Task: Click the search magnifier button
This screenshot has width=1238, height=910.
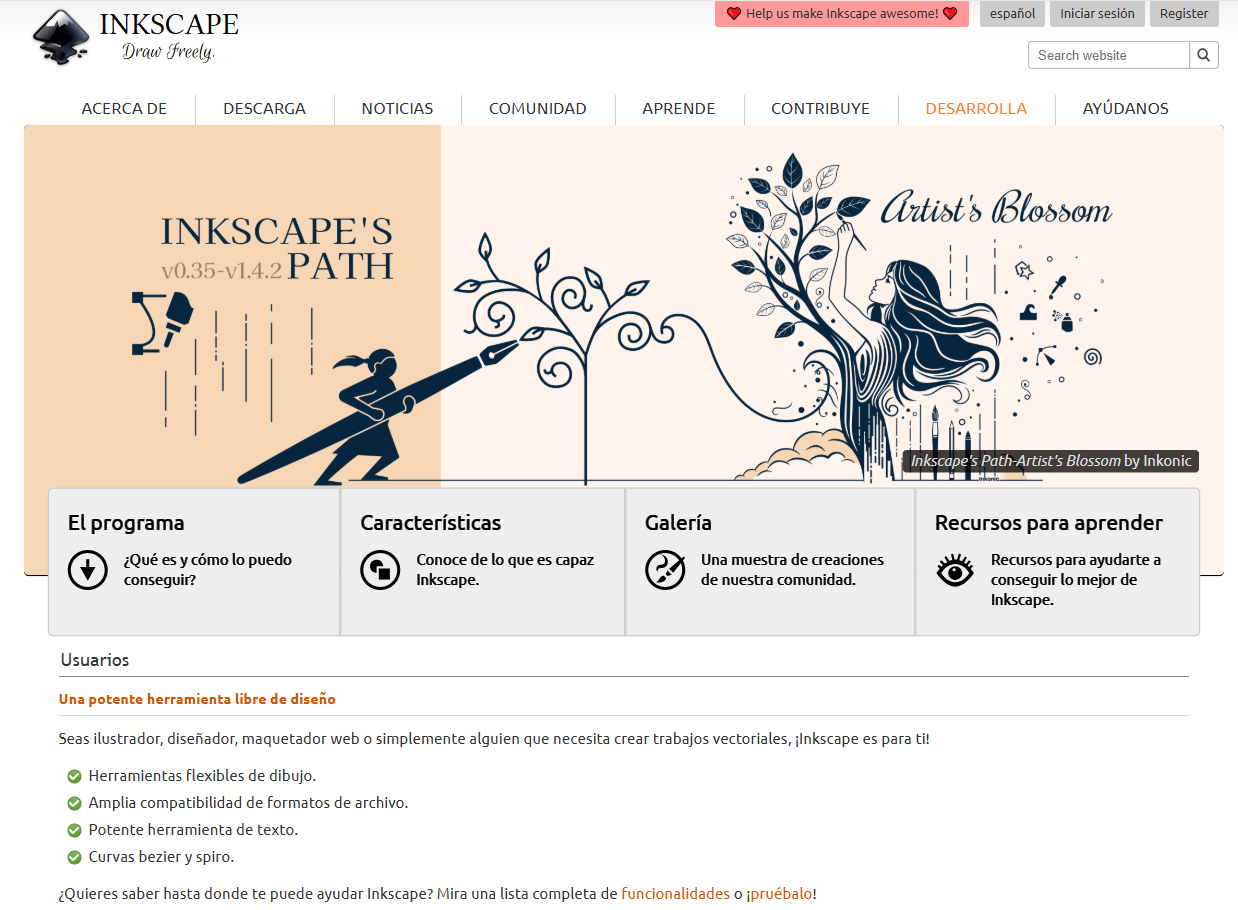Action: pos(1204,55)
